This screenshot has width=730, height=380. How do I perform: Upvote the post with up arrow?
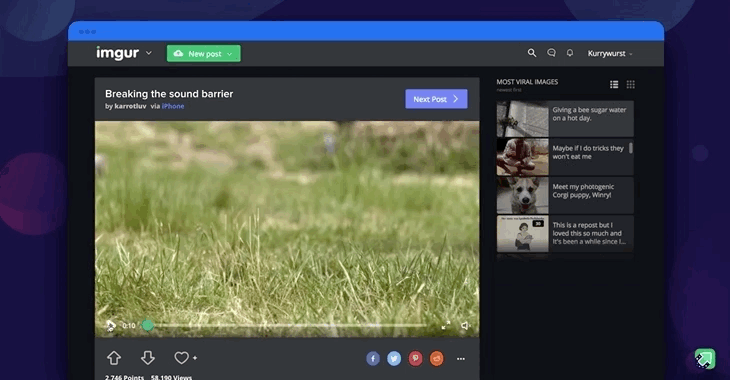pos(114,358)
